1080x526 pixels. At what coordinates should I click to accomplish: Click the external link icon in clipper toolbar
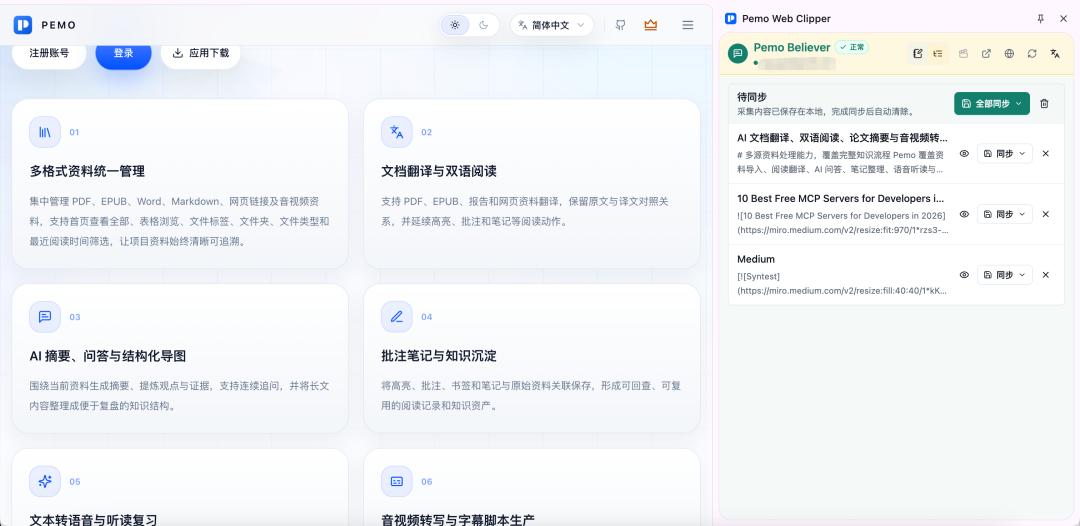point(986,53)
